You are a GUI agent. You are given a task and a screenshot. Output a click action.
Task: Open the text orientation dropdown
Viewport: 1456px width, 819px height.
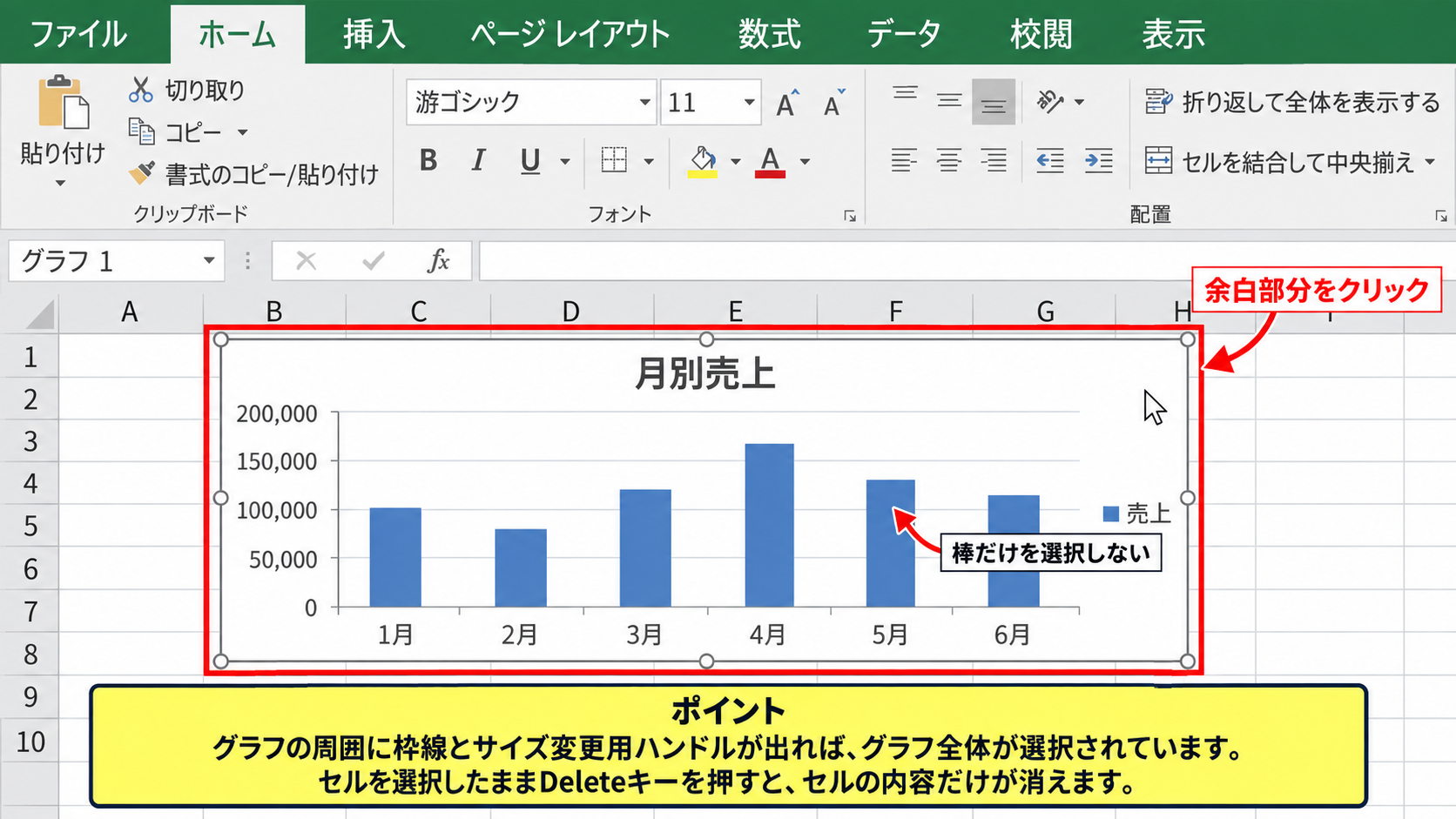point(1079,103)
